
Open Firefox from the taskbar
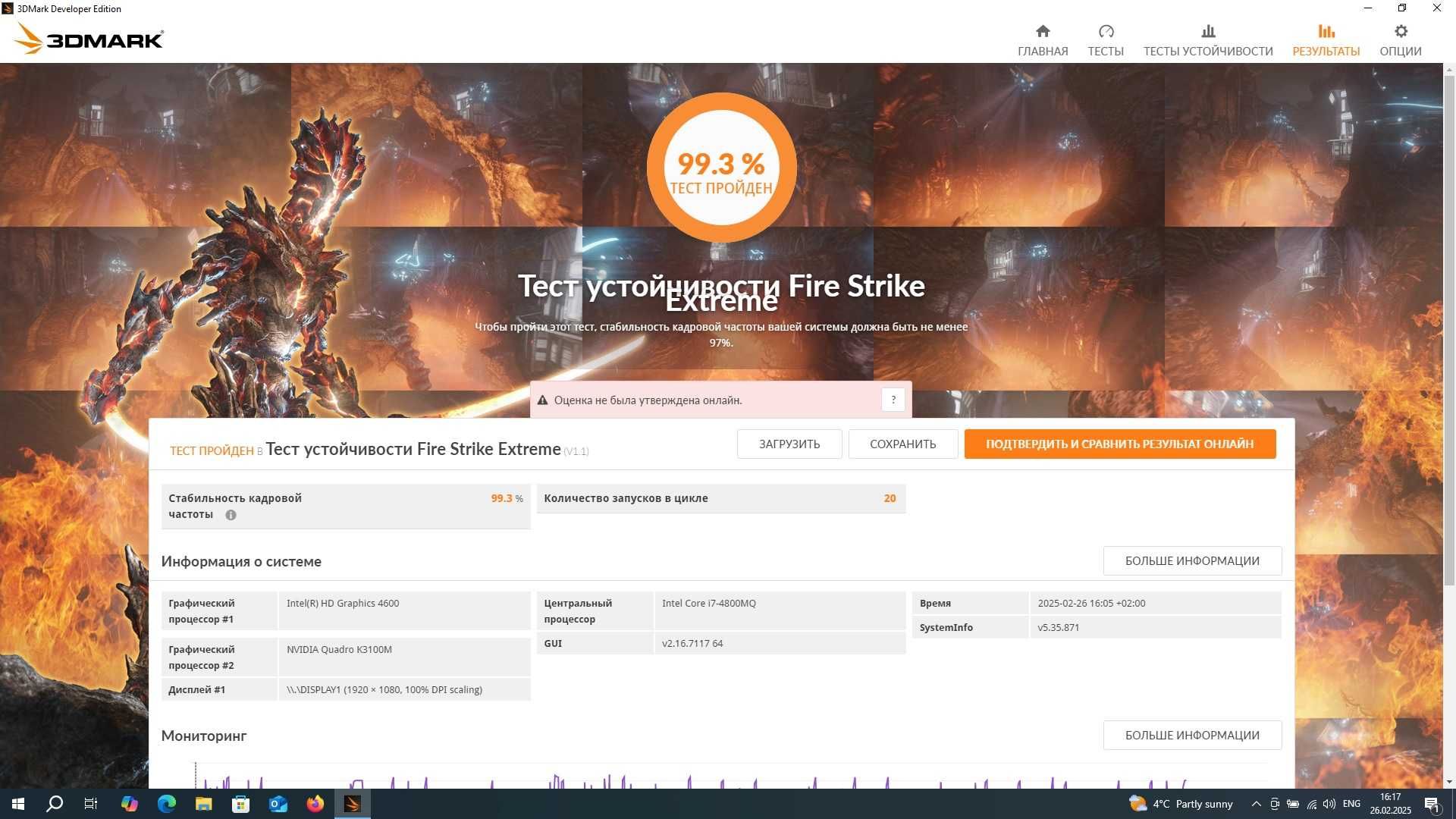(x=315, y=804)
